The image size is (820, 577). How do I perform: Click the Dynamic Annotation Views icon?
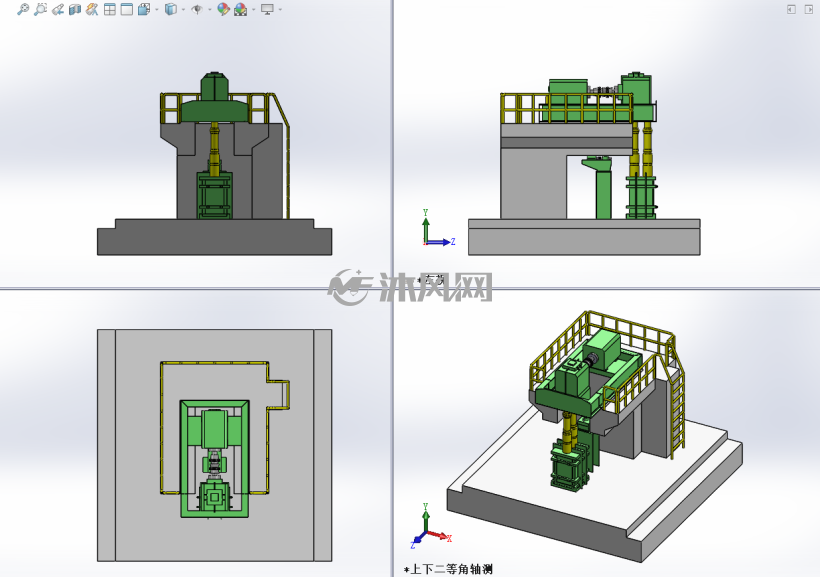[x=92, y=9]
